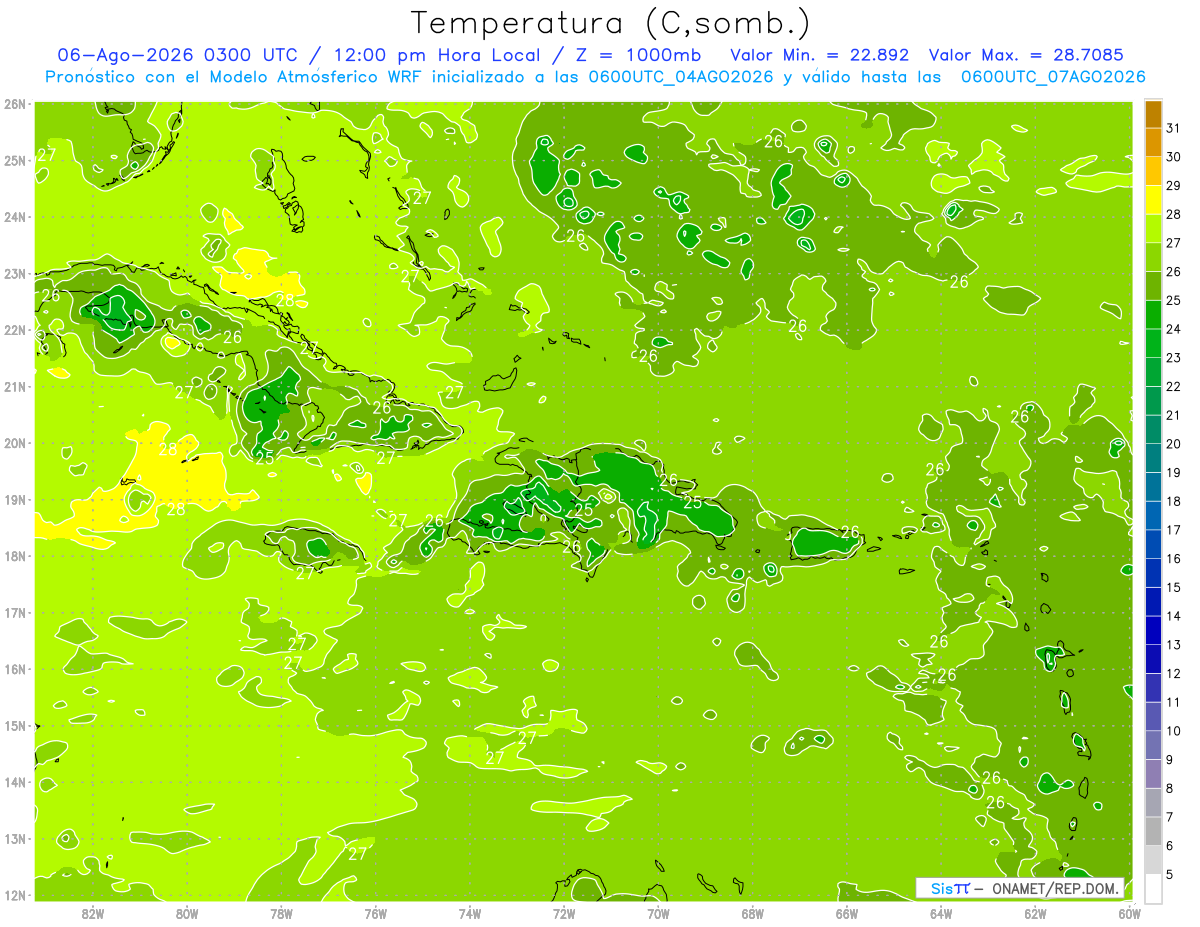Select the dark blue legend swatch between 12 and 13
The width and height of the screenshot is (1200, 927).
point(1153,659)
